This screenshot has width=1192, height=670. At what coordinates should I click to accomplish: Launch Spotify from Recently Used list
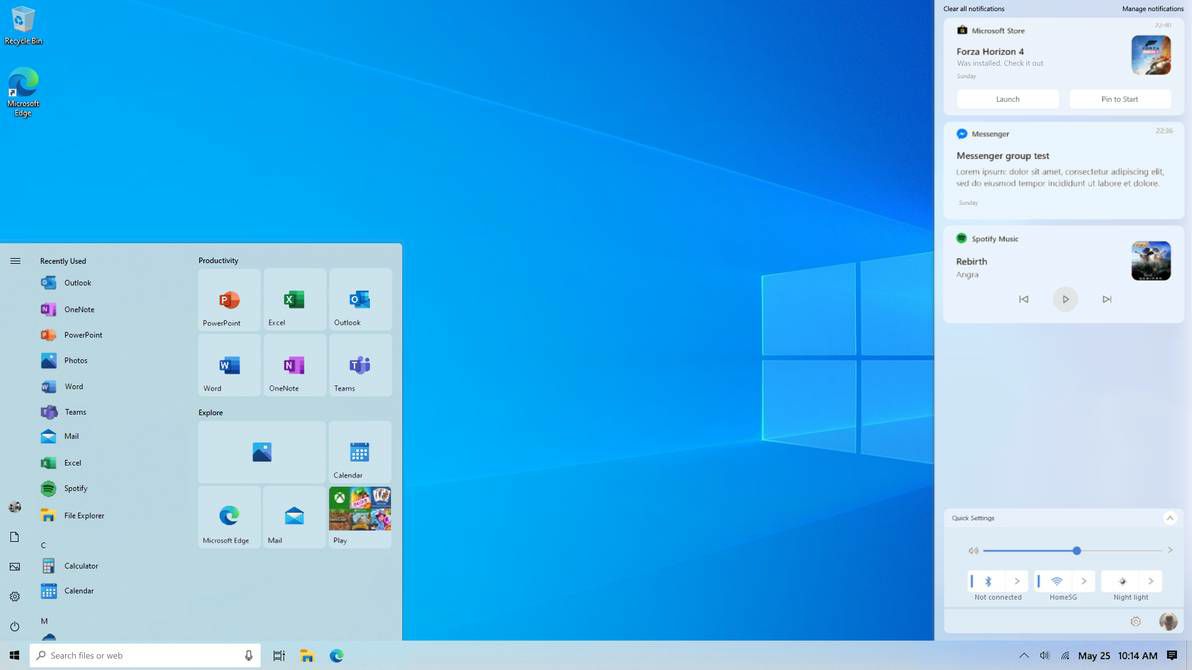tap(64, 488)
